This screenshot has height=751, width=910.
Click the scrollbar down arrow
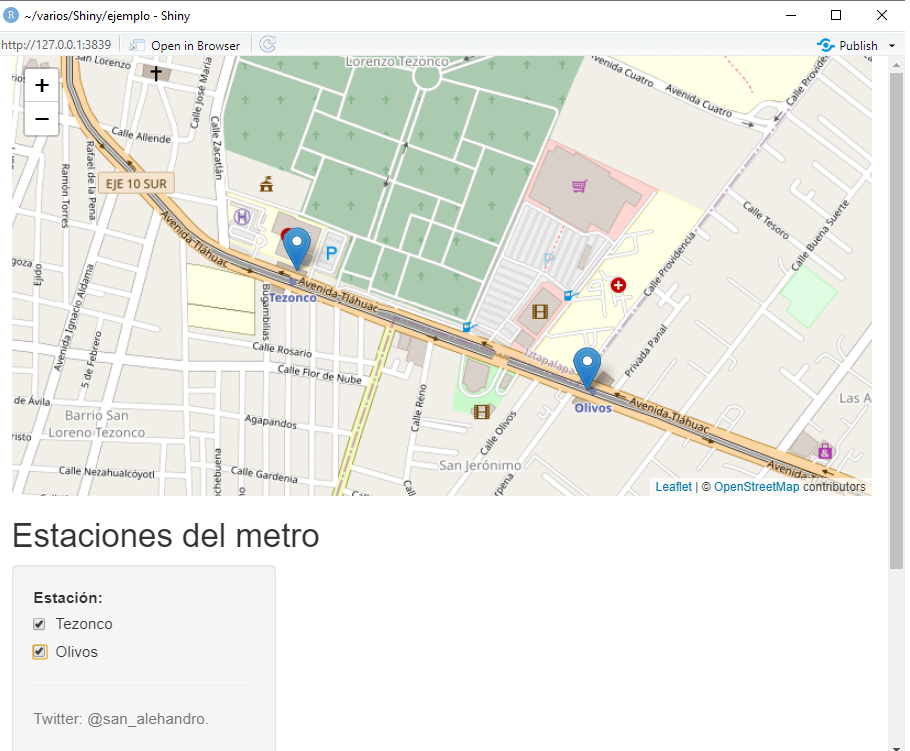(896, 743)
